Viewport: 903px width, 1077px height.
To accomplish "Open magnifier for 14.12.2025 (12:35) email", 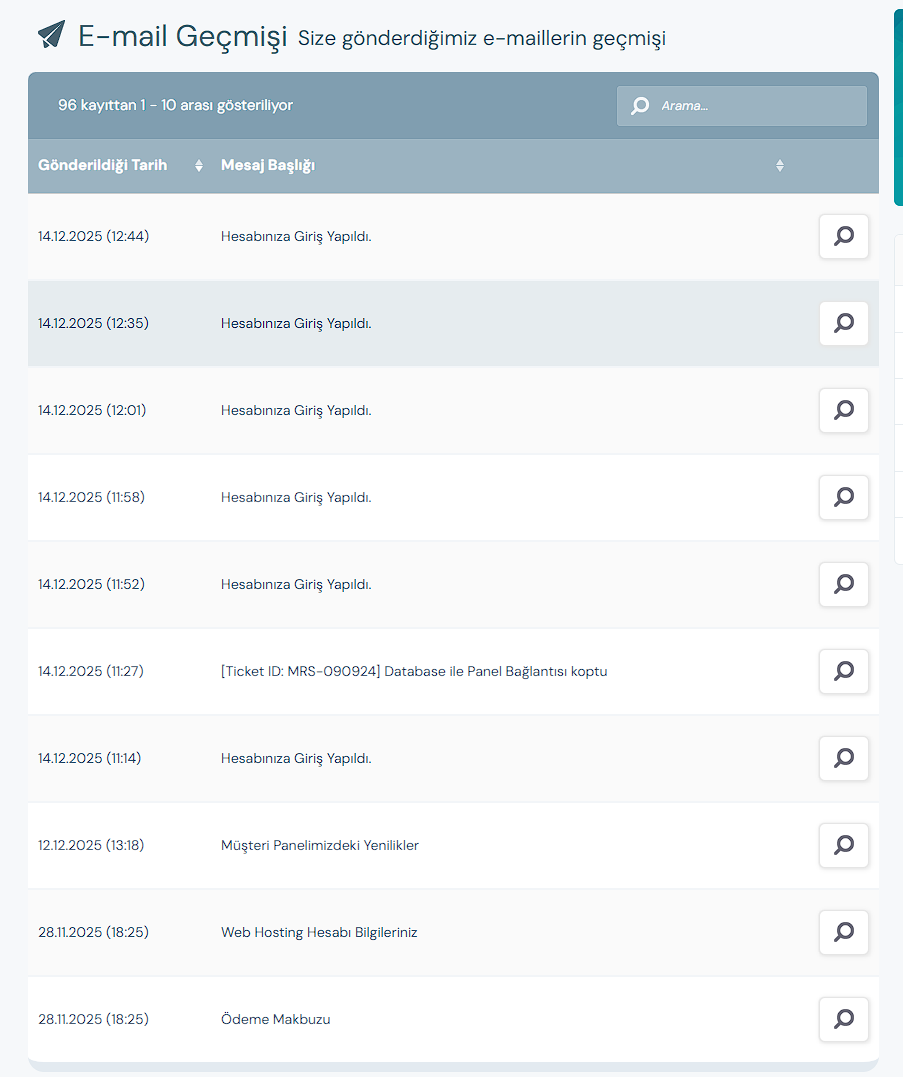I will point(843,324).
